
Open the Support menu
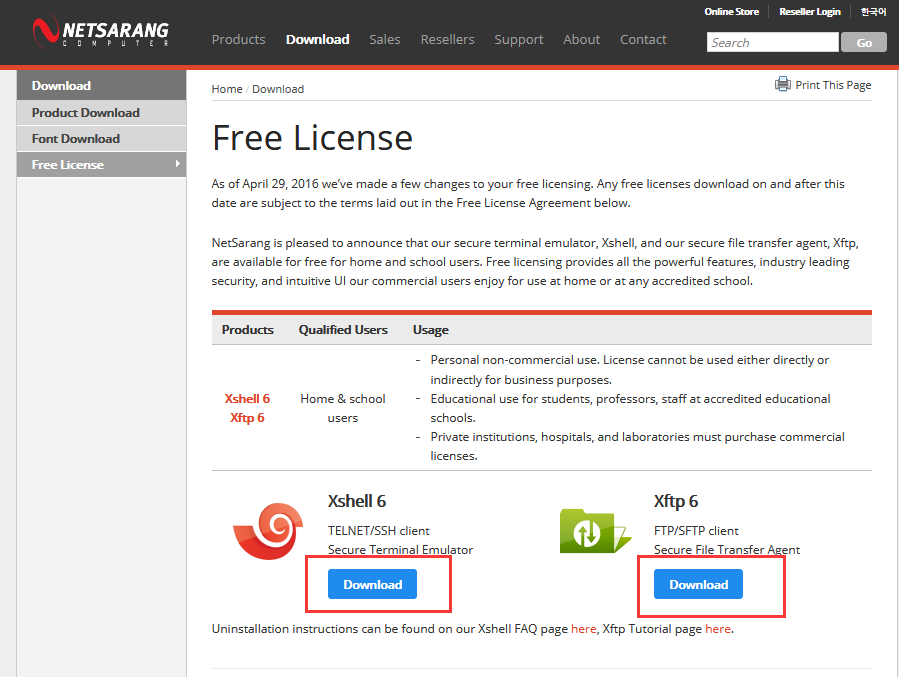(x=519, y=40)
